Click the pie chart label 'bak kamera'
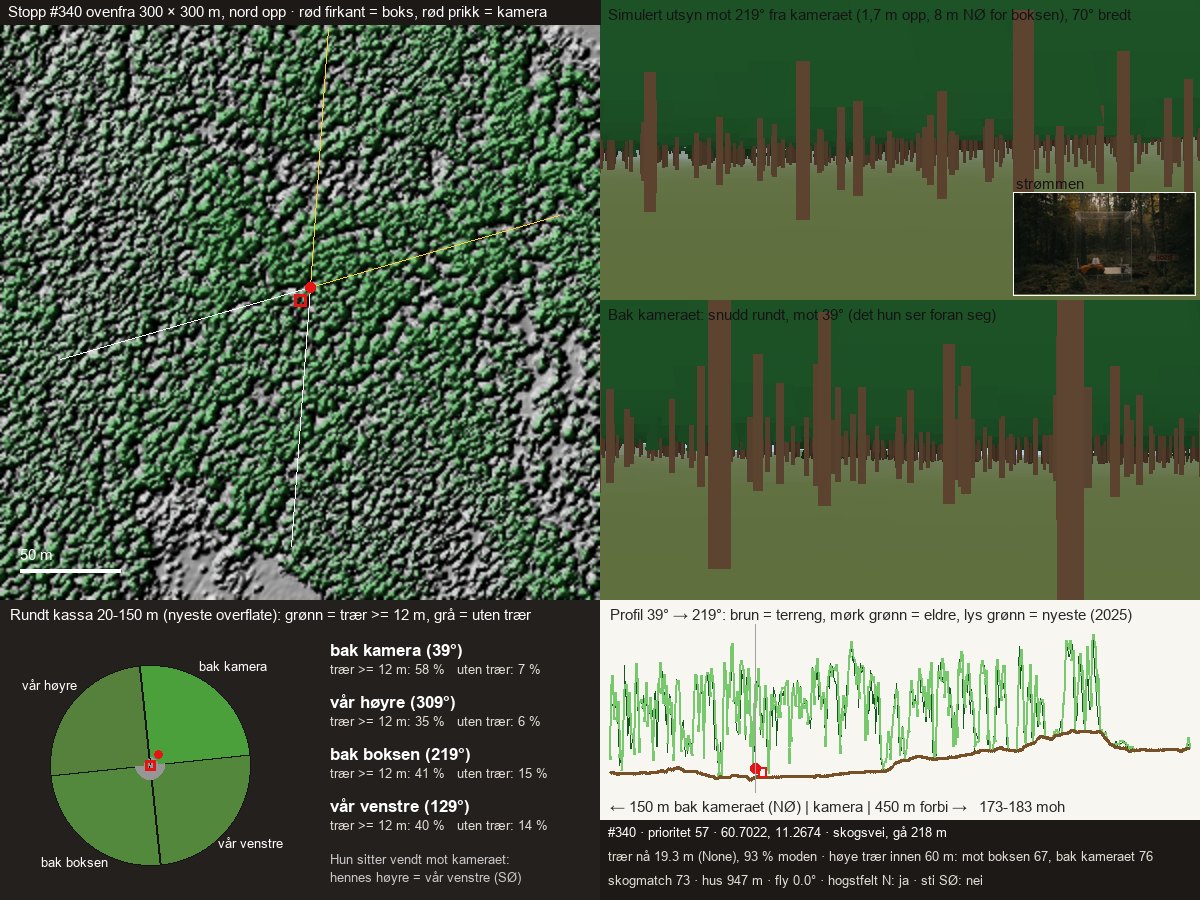The image size is (1200, 900). 233,666
